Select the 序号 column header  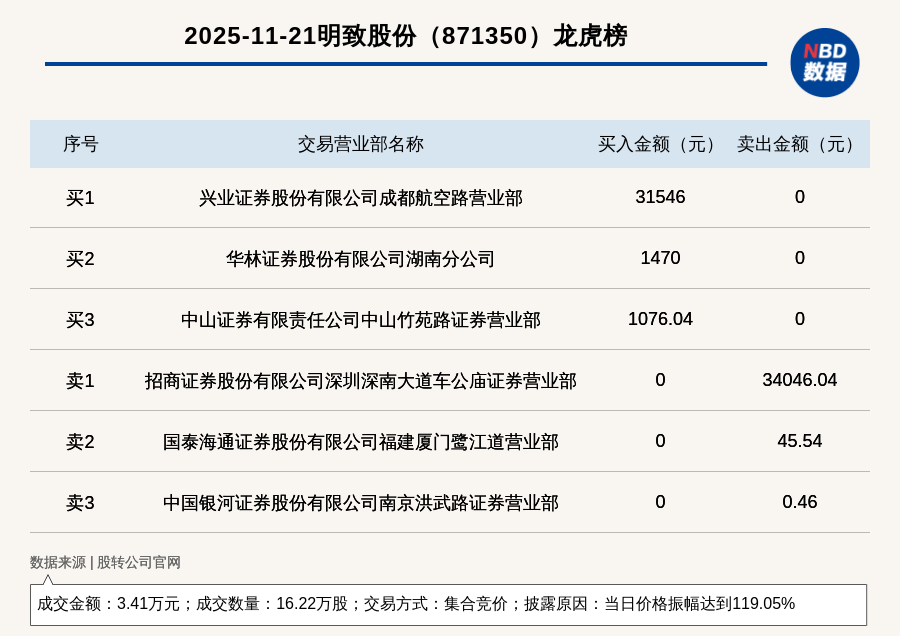pyautogui.click(x=80, y=144)
